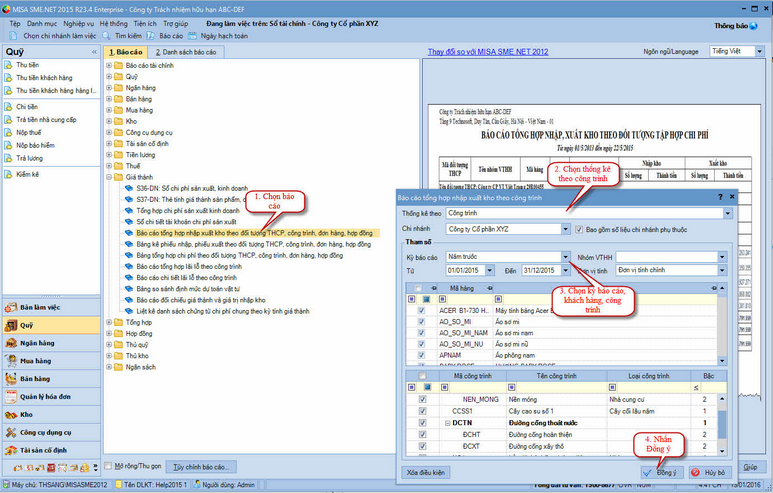Screen dimensions: 773x493
Task: Uncheck NEN_MONG project row
Action: click(x=422, y=399)
